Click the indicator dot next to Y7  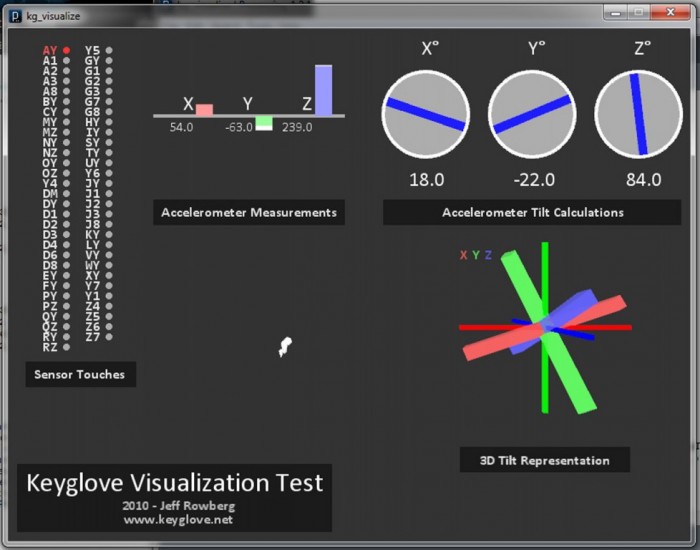pos(109,286)
